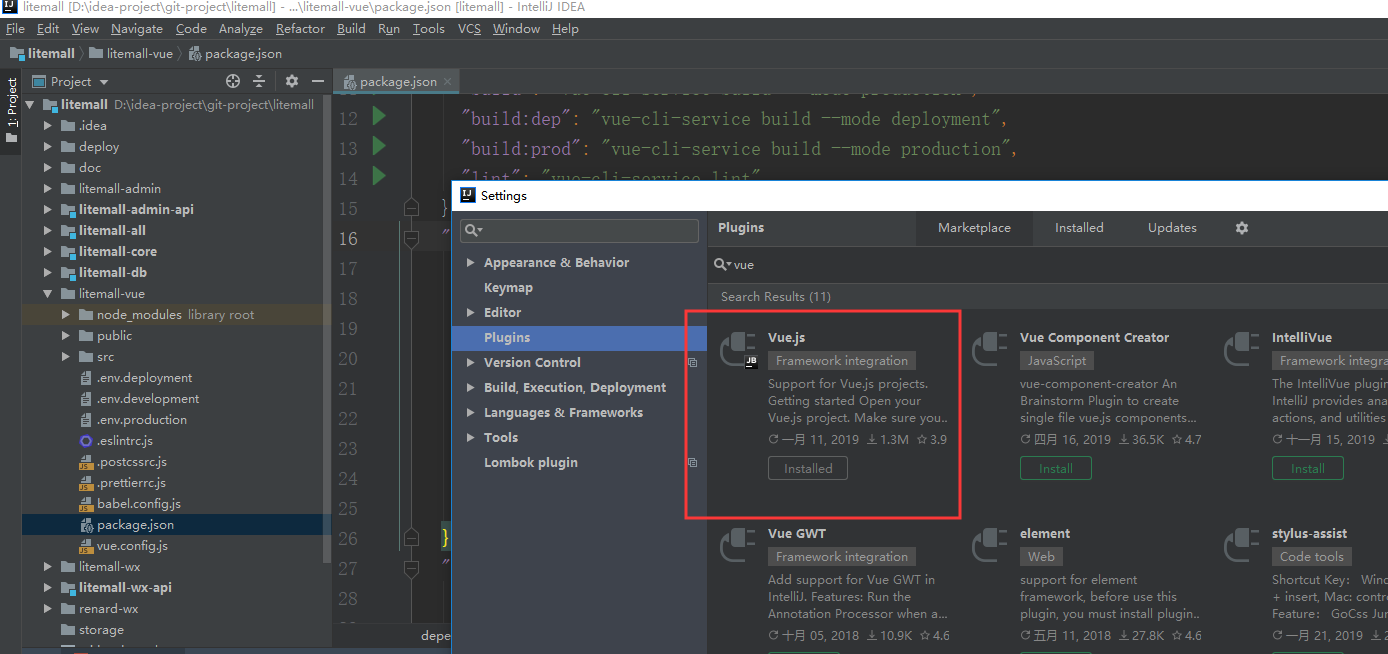Click the Settings search magnifier dropdown icon
The width and height of the screenshot is (1388, 654).
[473, 231]
